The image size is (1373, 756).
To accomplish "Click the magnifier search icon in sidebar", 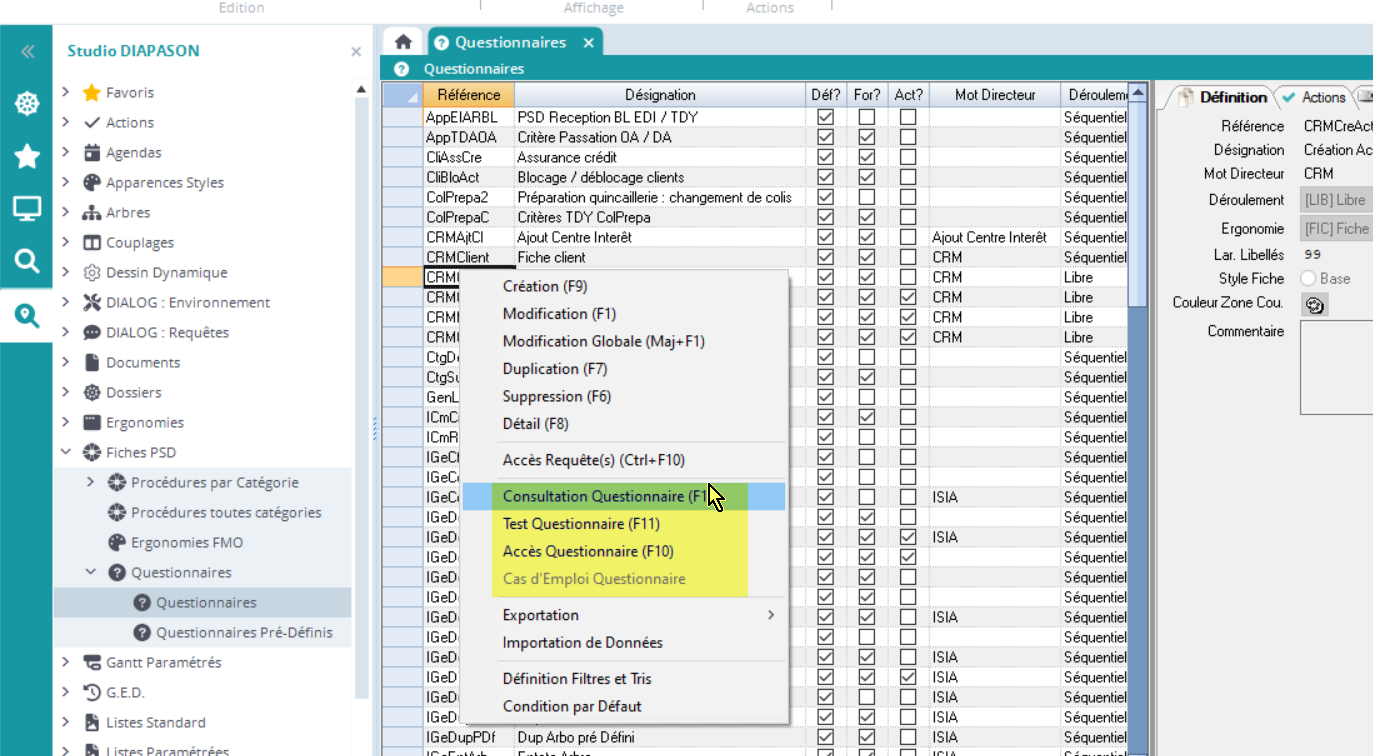I will click(x=26, y=262).
